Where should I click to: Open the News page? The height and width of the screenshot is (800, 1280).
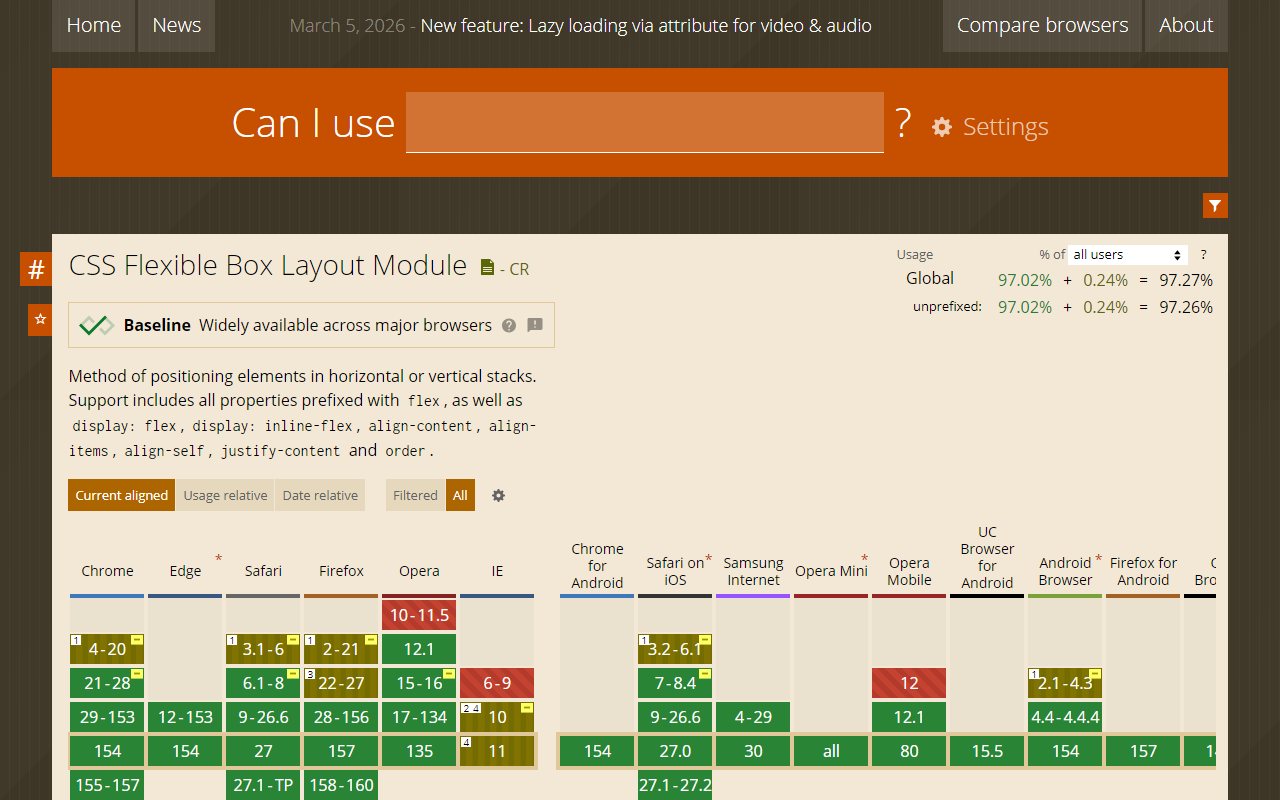[177, 26]
